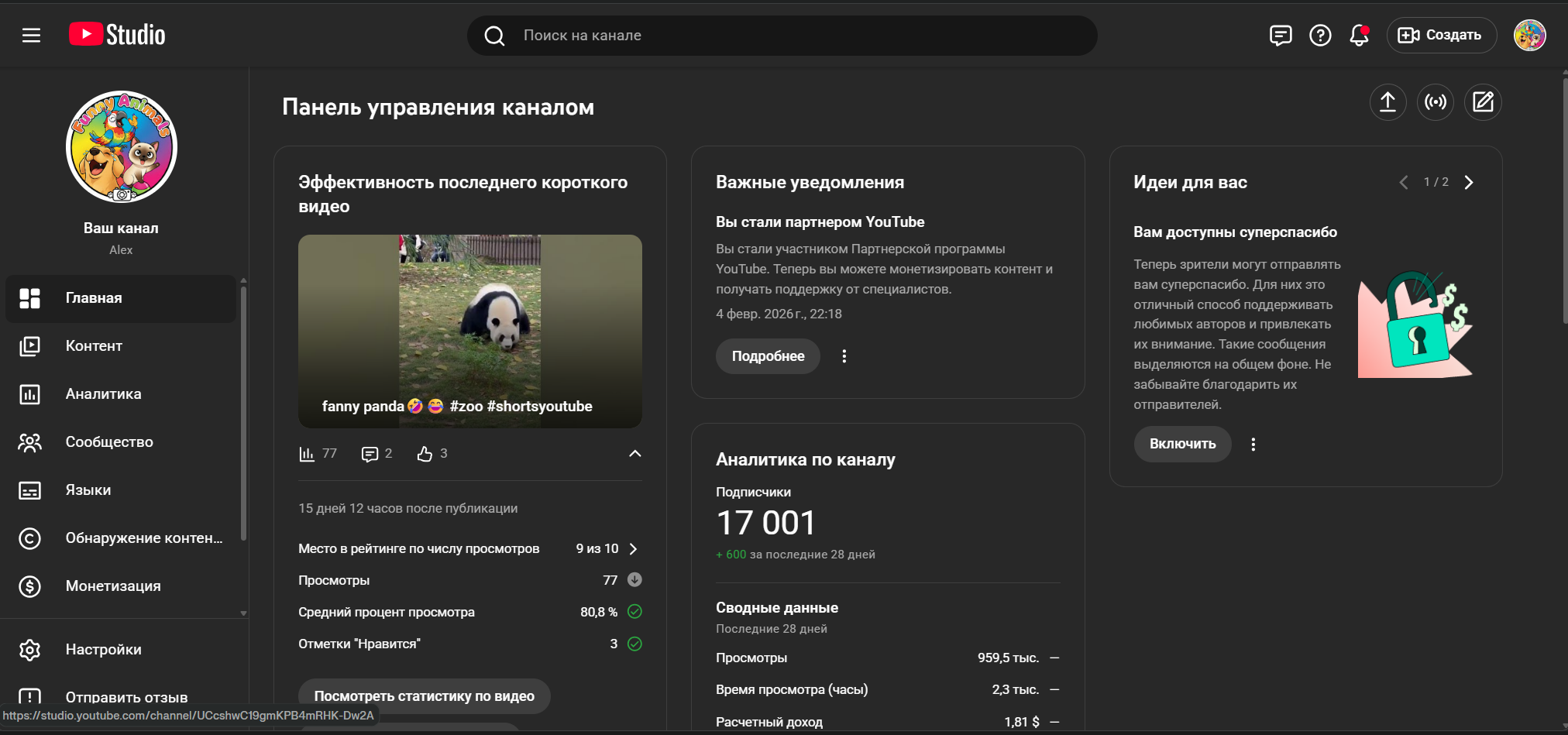Collapse the latest short video stats
1568x735 pixels.
[634, 454]
